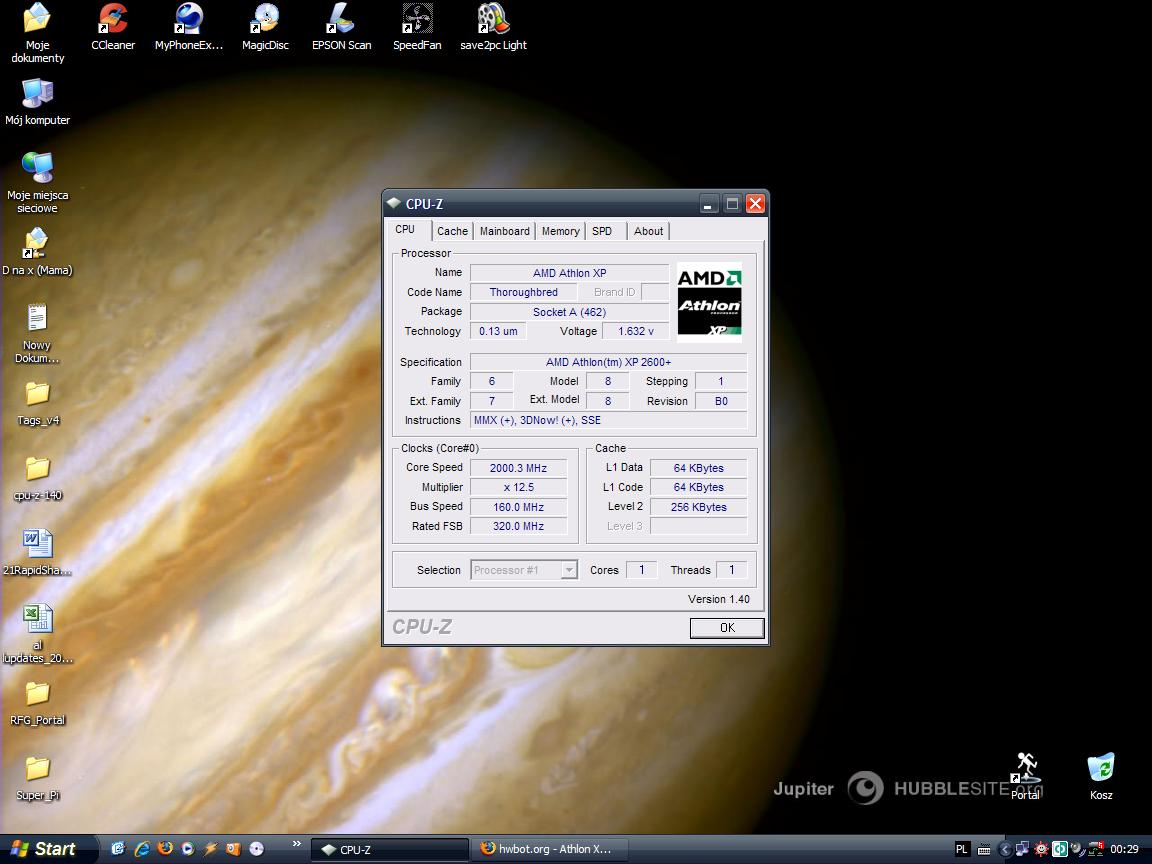Open the About tab
Viewport: 1152px width, 864px height.
click(x=648, y=231)
